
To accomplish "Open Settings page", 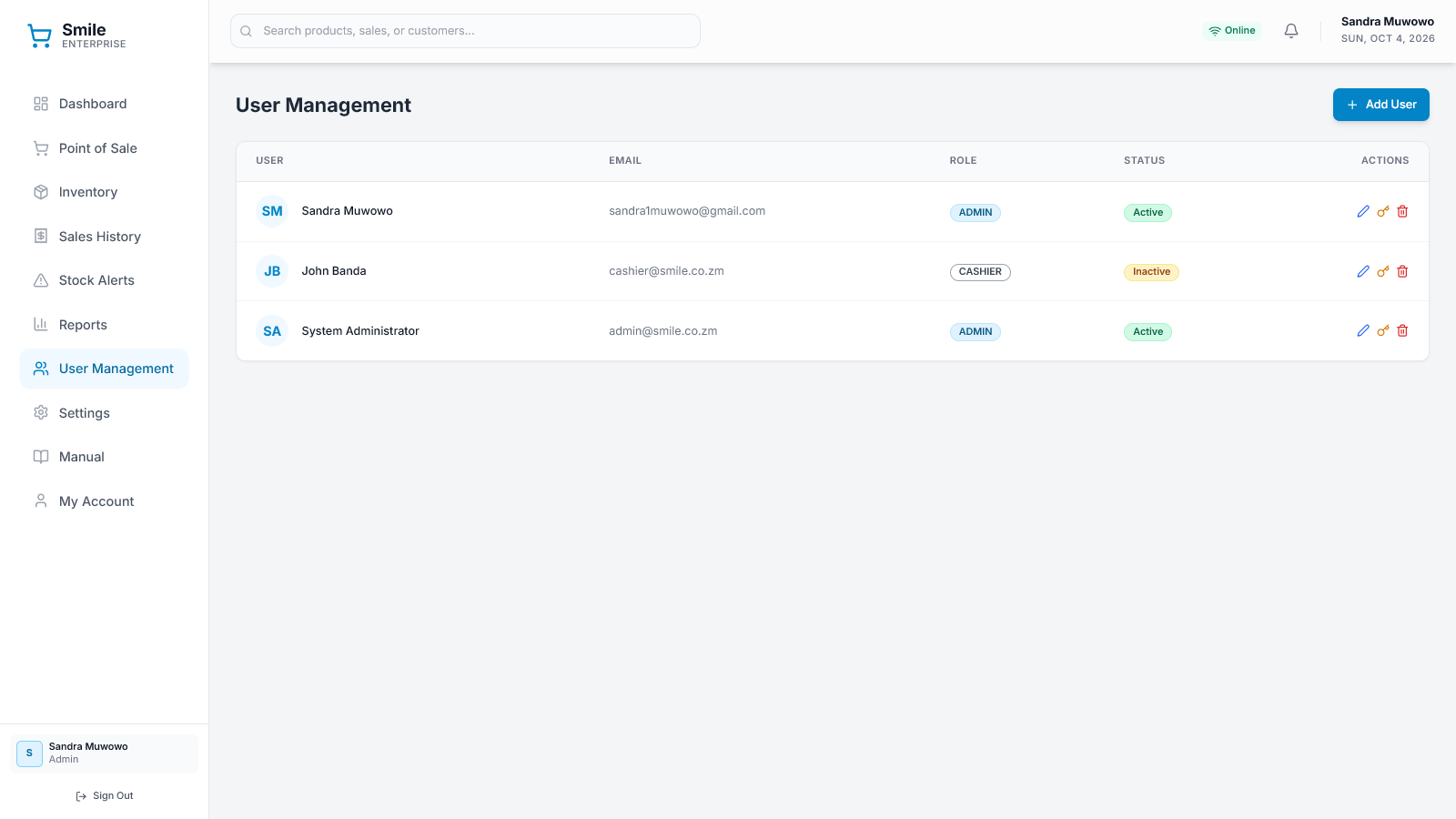I will pos(104,413).
